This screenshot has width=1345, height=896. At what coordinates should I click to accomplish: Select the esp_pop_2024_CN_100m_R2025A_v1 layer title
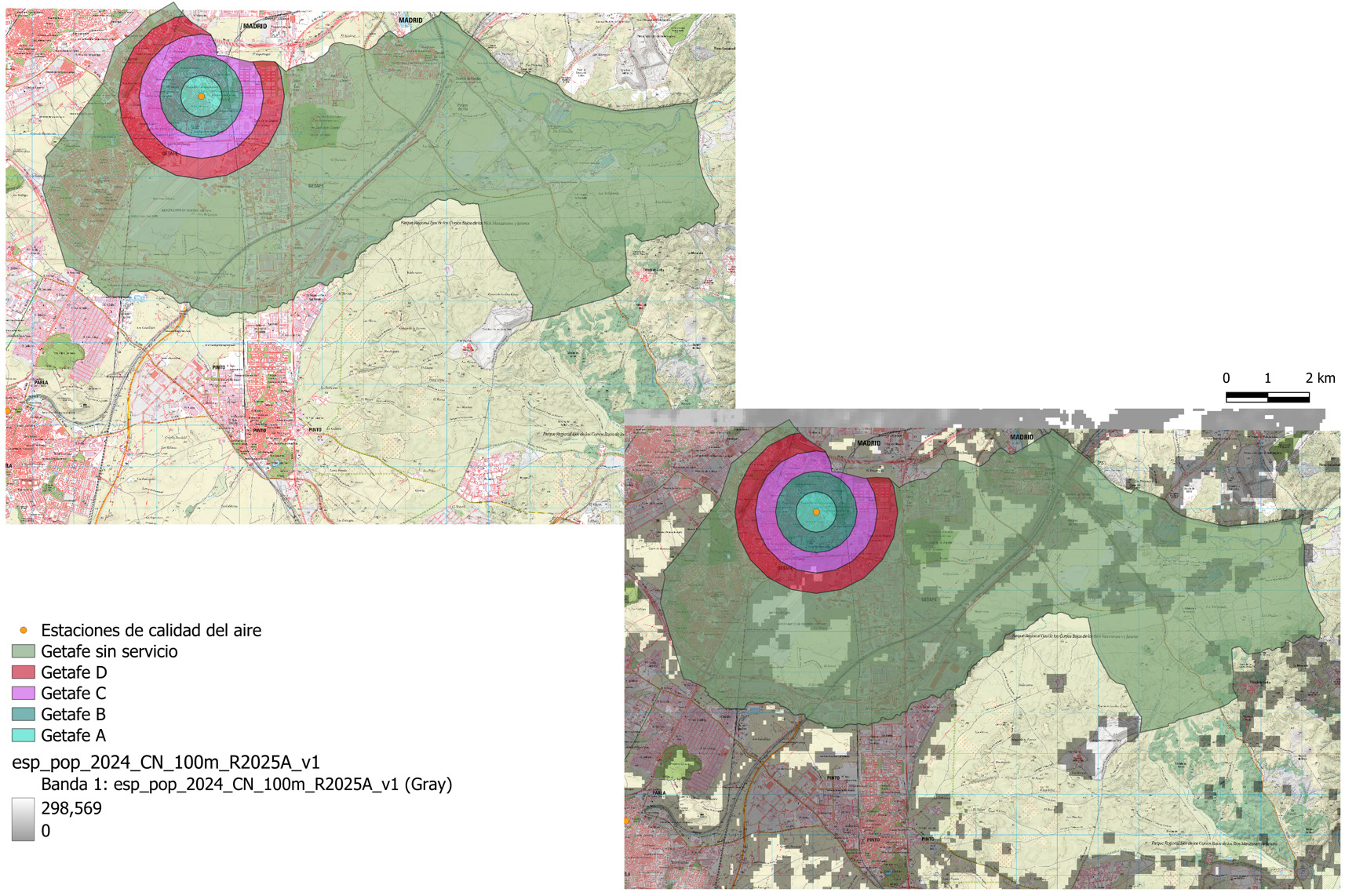166,762
